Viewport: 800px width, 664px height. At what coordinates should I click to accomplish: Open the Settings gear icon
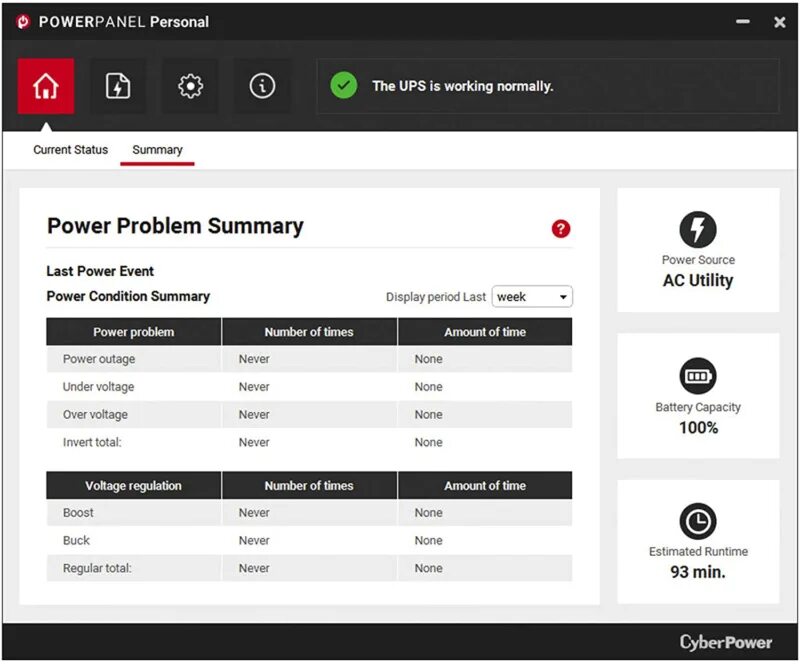(x=190, y=86)
